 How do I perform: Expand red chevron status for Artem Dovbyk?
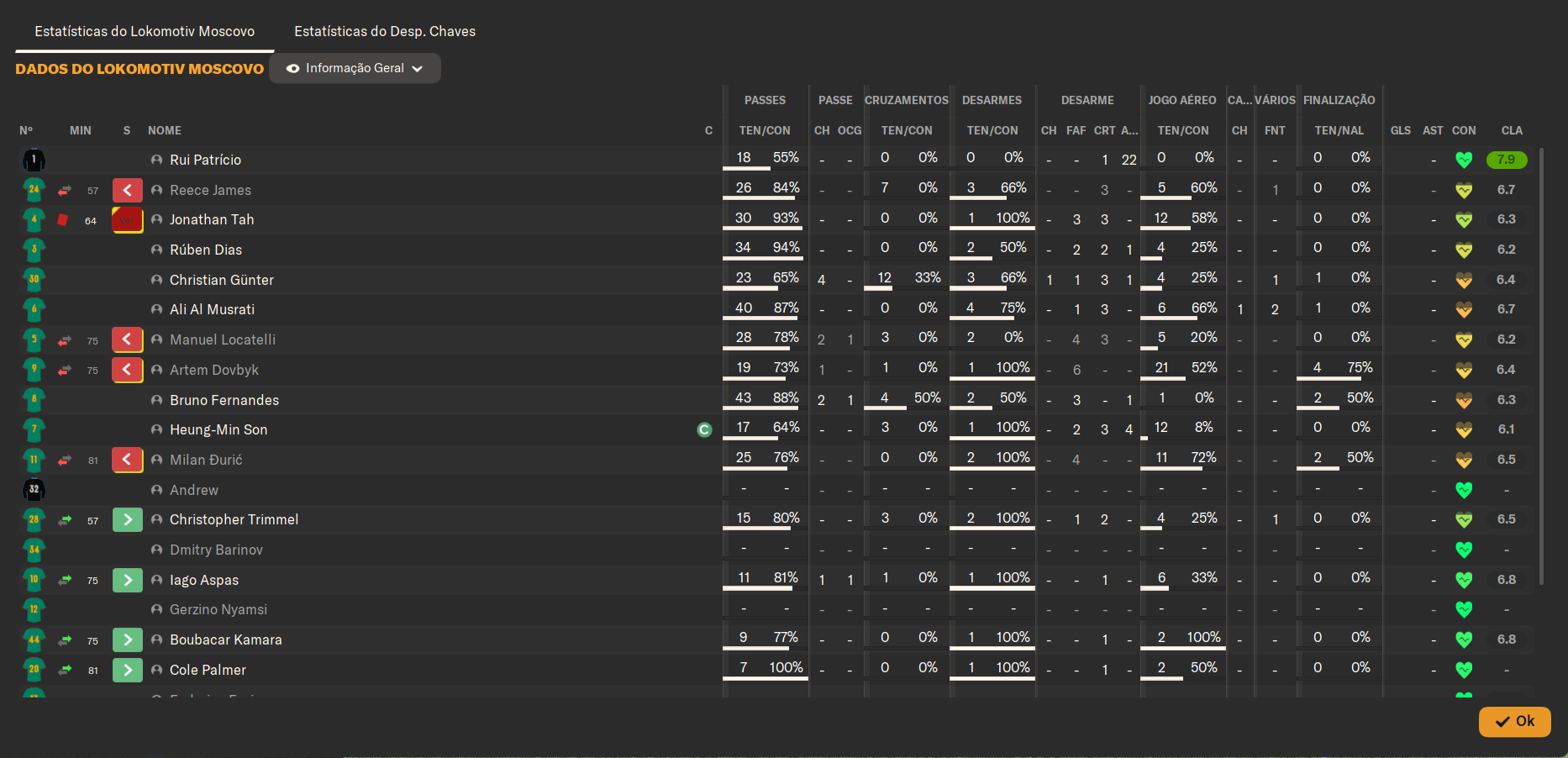click(x=128, y=370)
